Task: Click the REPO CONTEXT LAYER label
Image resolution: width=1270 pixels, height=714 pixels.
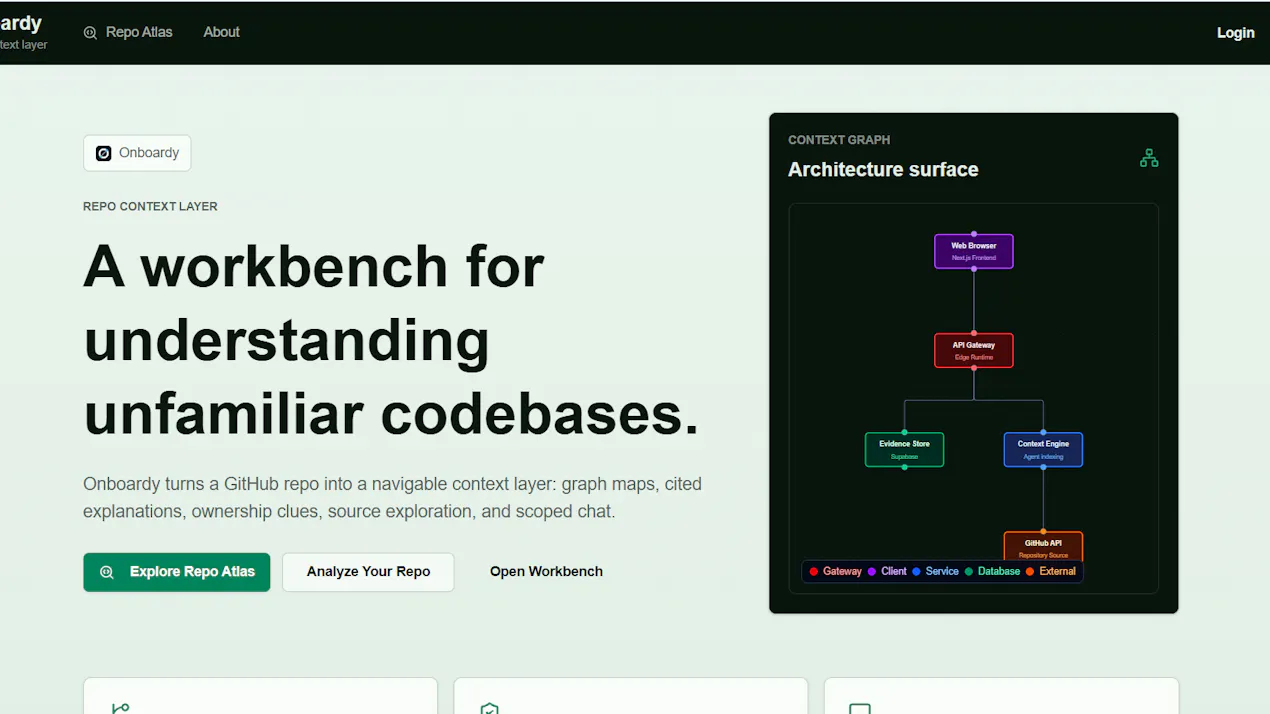Action: pos(150,207)
